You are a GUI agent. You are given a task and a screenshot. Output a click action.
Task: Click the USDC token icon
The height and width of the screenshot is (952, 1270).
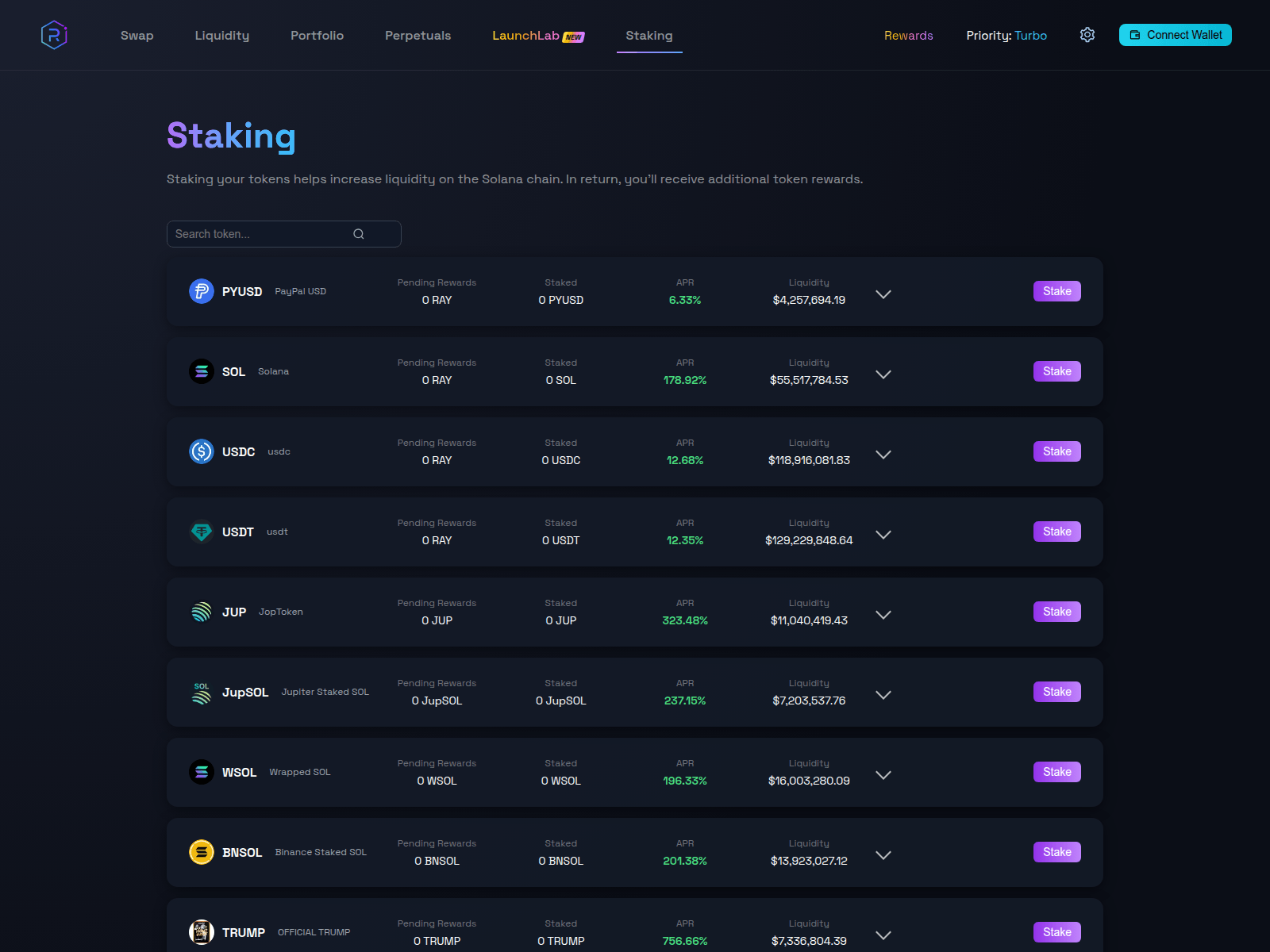(x=202, y=451)
